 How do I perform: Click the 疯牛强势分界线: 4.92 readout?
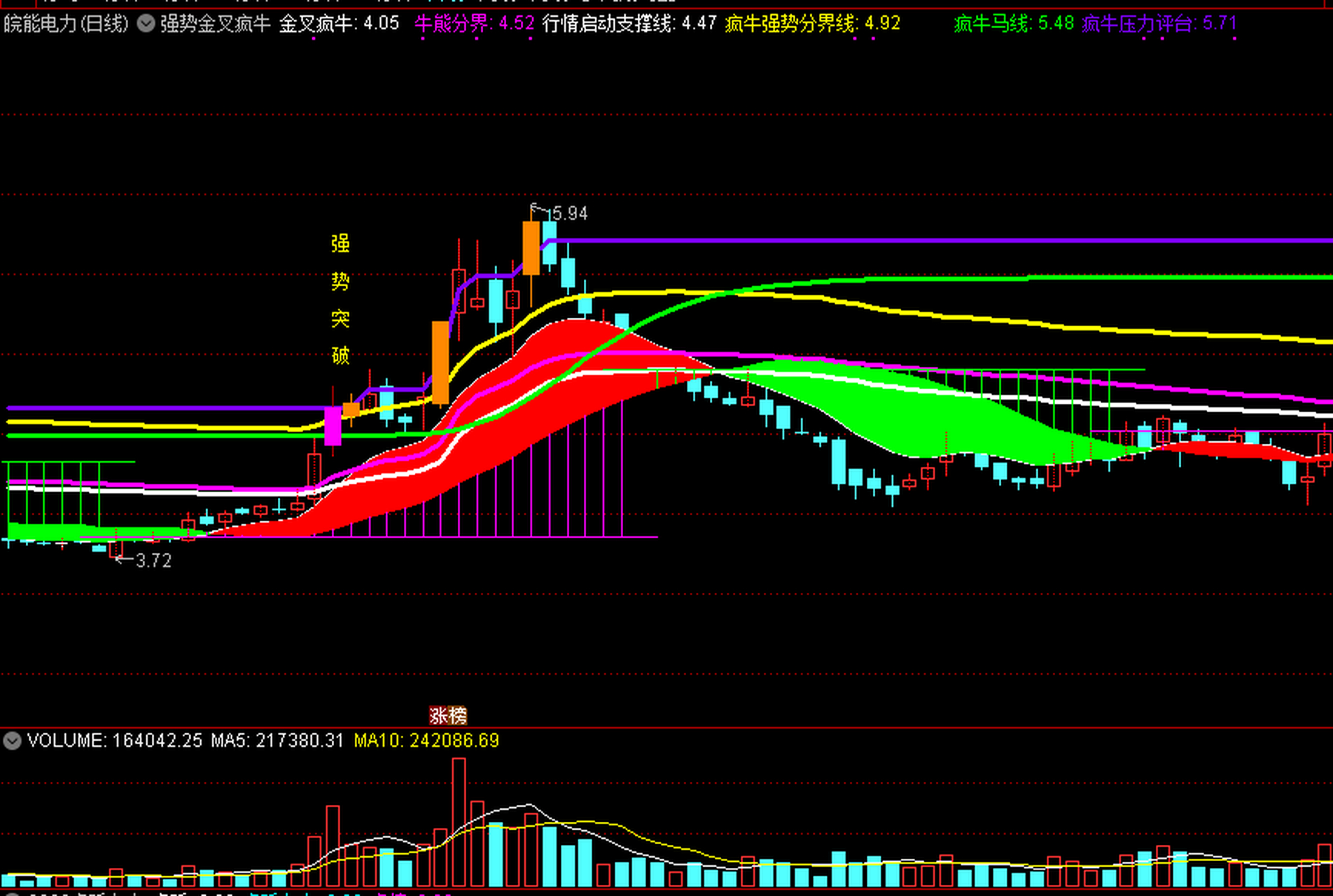coord(813,24)
